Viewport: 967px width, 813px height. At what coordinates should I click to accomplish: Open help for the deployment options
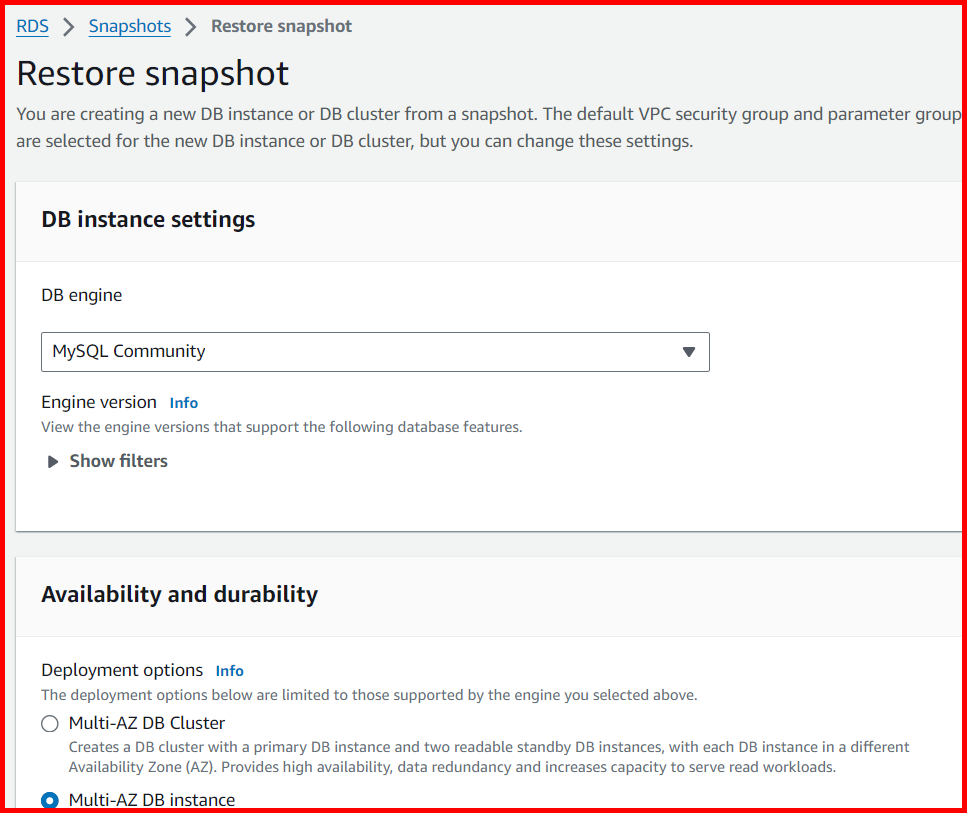[x=229, y=670]
